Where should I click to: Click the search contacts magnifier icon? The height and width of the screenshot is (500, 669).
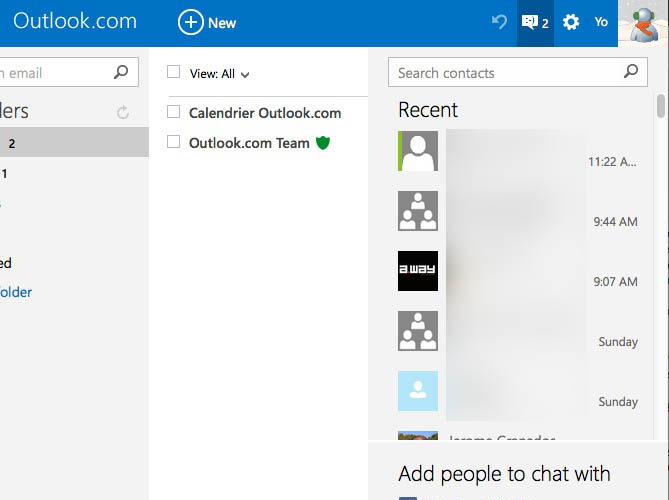(x=630, y=72)
